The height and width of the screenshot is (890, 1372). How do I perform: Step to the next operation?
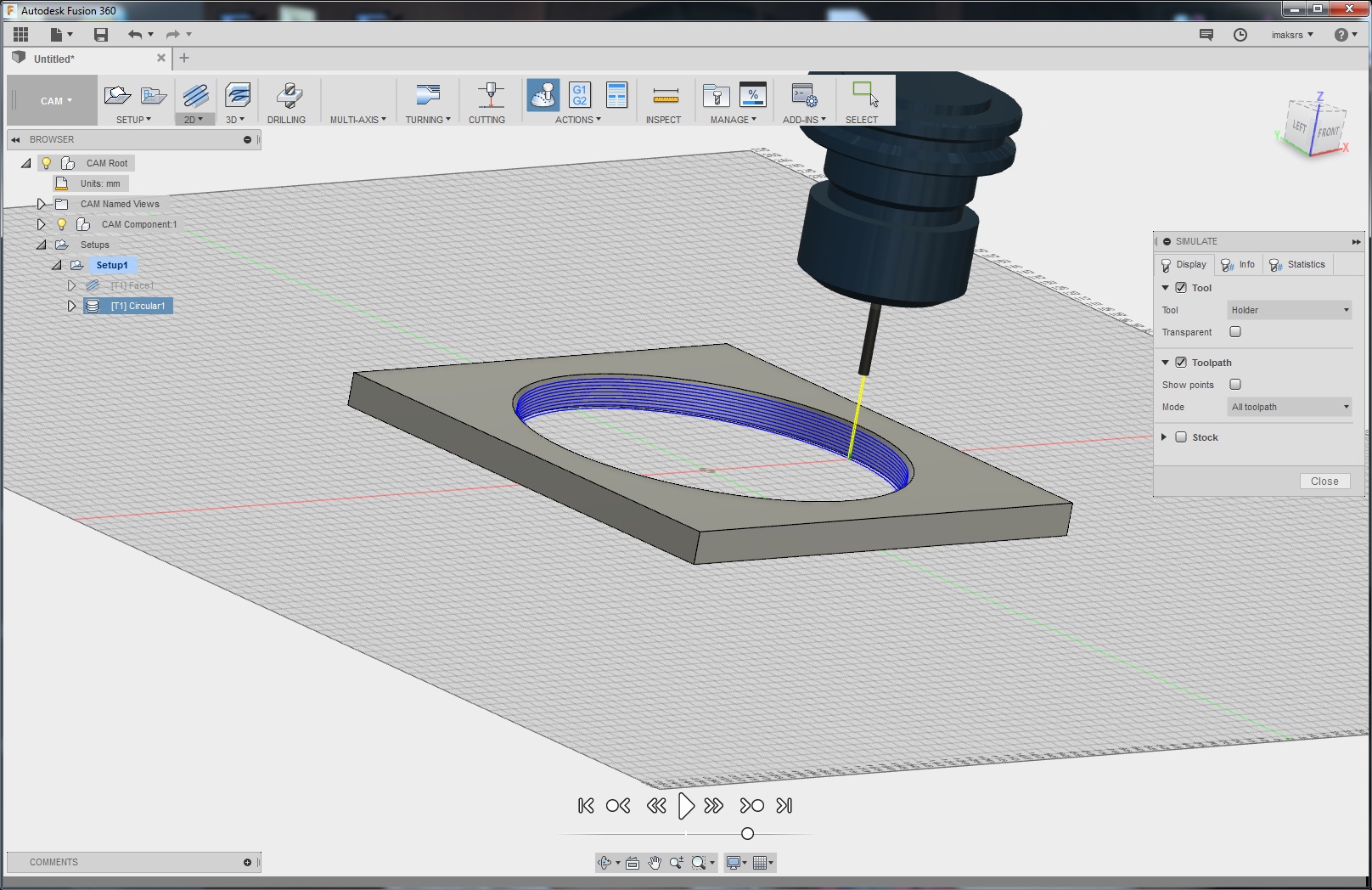click(751, 806)
